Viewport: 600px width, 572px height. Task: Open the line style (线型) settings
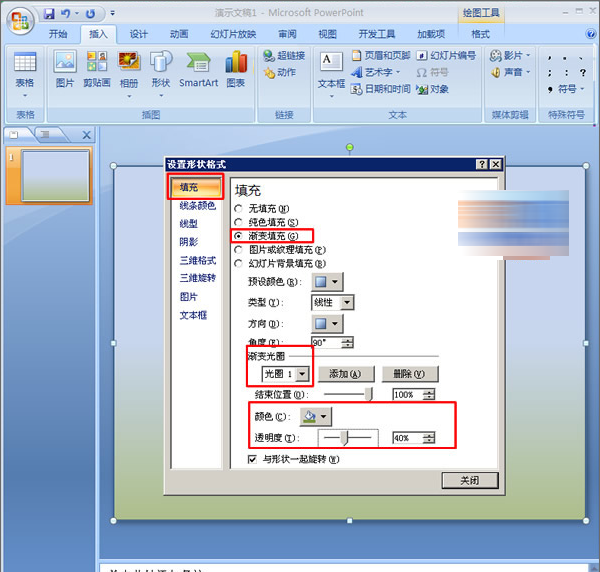coord(189,224)
